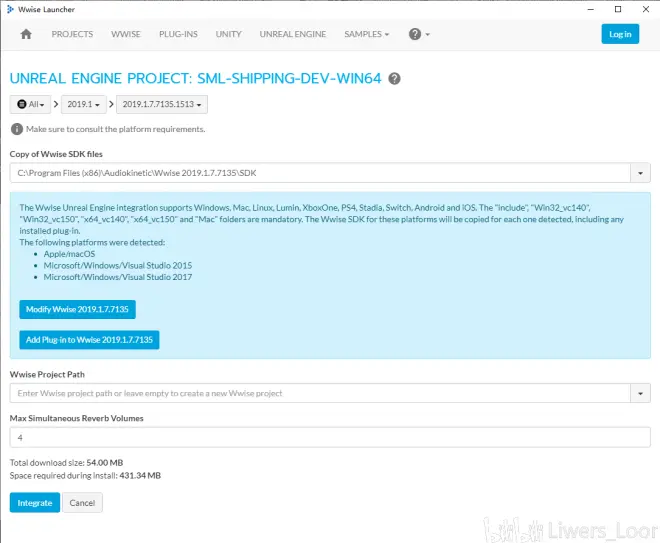Open the PLUG-INS tab

coord(178,34)
